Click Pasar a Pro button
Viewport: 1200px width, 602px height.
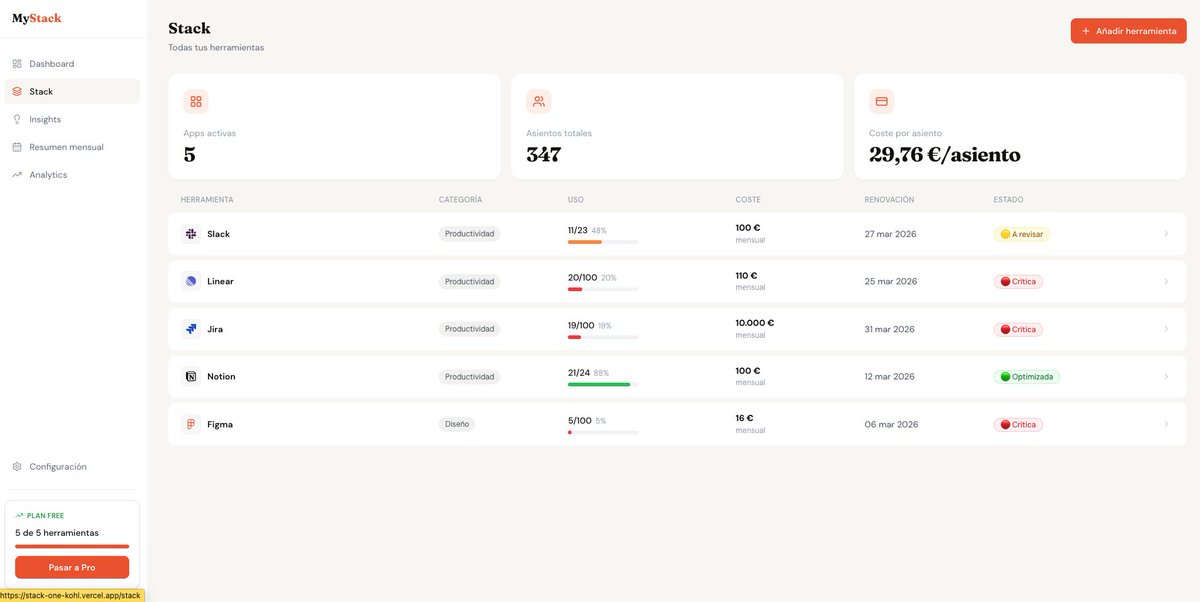[72, 567]
